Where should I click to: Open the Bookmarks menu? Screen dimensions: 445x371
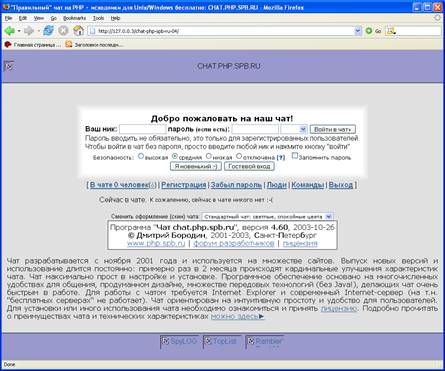coord(74,18)
